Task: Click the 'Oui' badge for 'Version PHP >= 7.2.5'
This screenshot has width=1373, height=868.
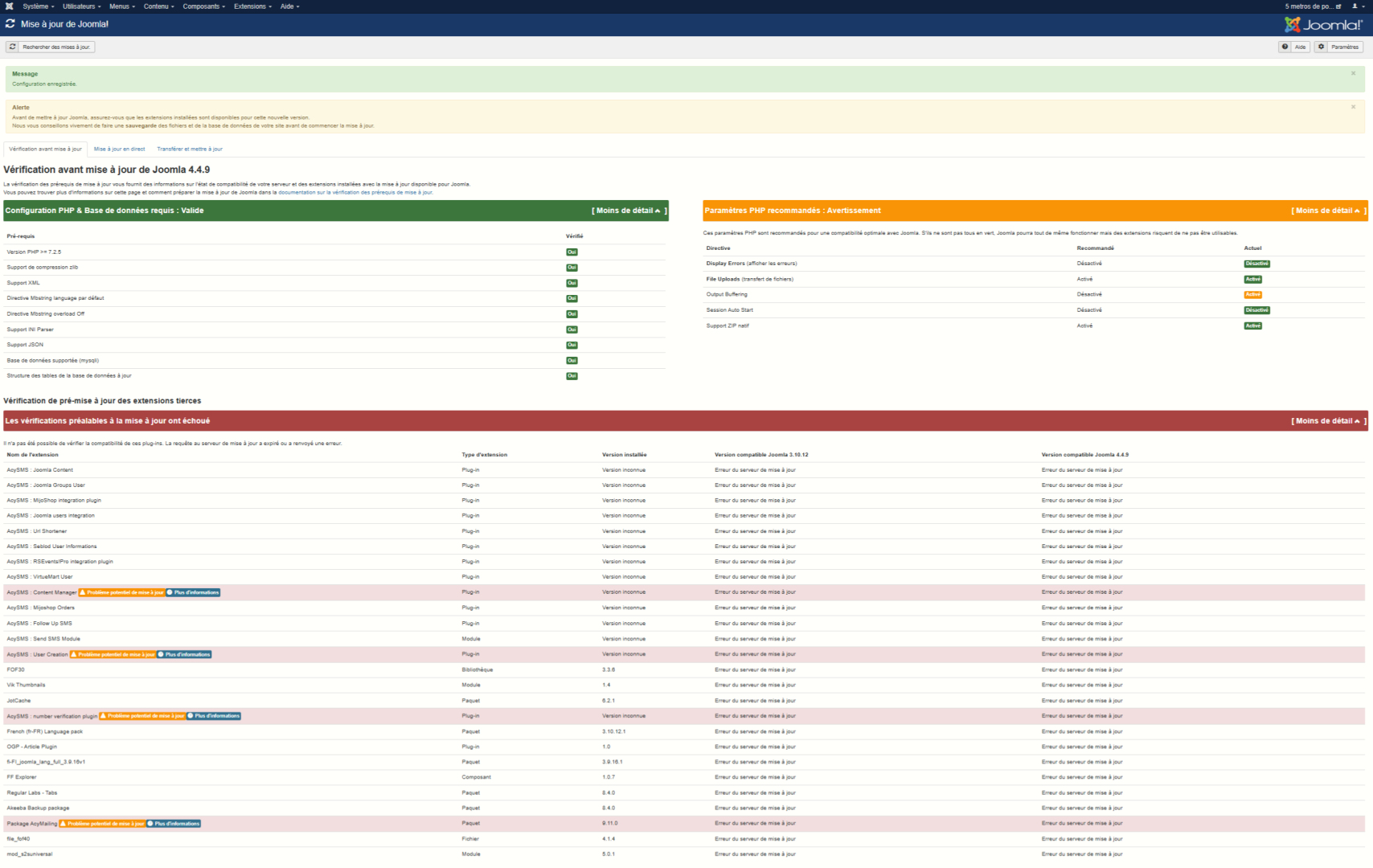Action: (572, 252)
